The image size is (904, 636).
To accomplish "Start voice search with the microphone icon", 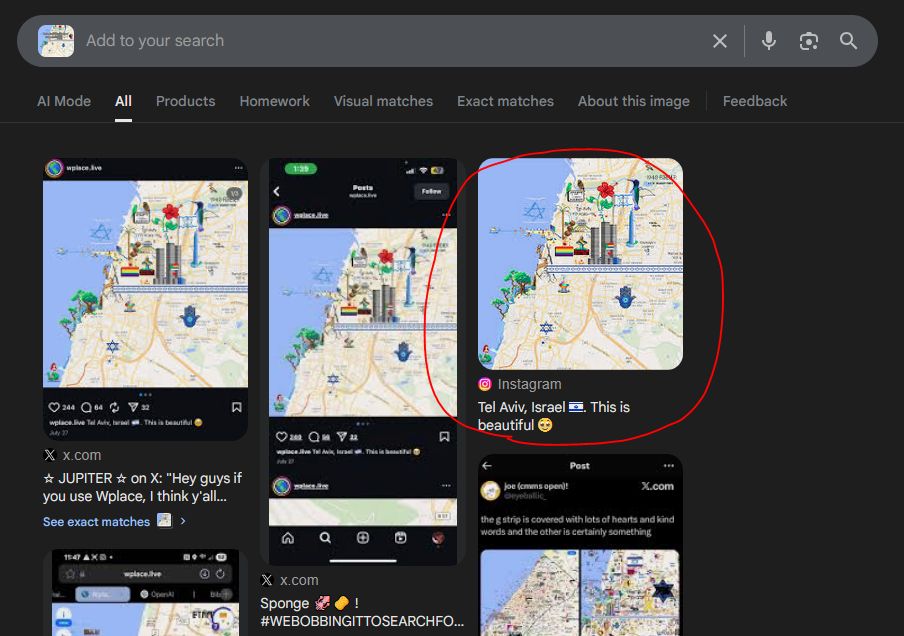I will [769, 41].
